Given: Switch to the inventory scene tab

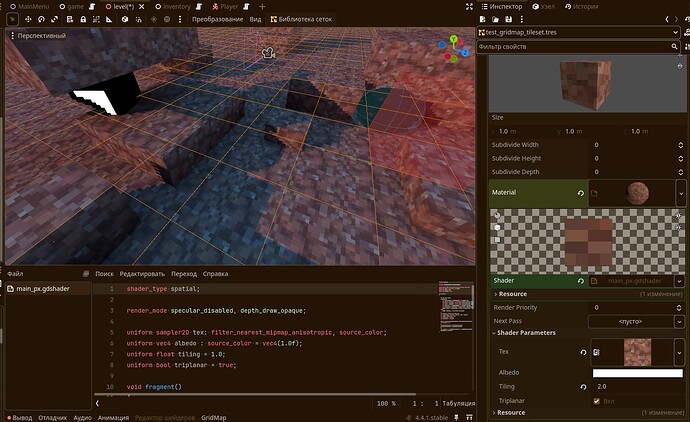Looking at the screenshot, I should (173, 7).
